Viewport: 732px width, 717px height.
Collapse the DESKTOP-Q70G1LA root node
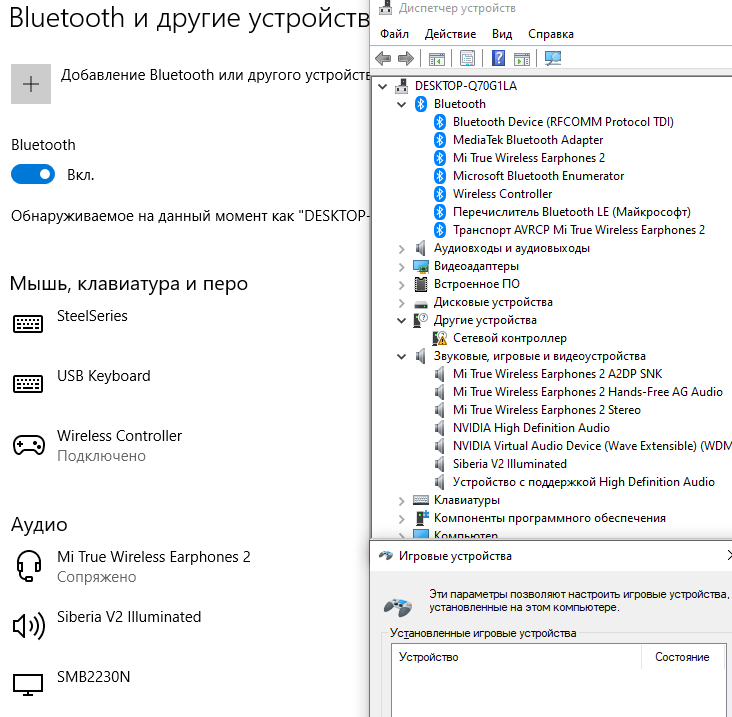pyautogui.click(x=383, y=86)
